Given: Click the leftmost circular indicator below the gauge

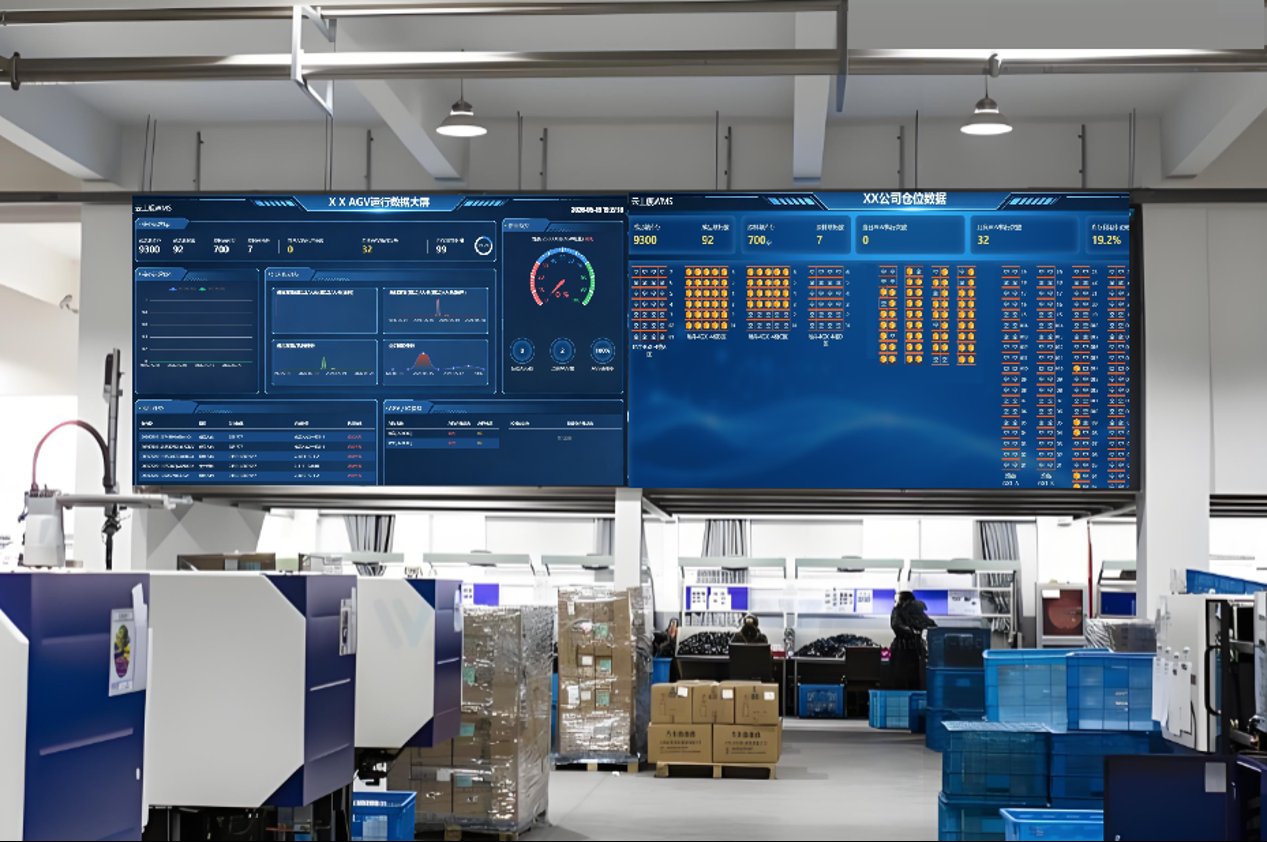Looking at the screenshot, I should 522,351.
